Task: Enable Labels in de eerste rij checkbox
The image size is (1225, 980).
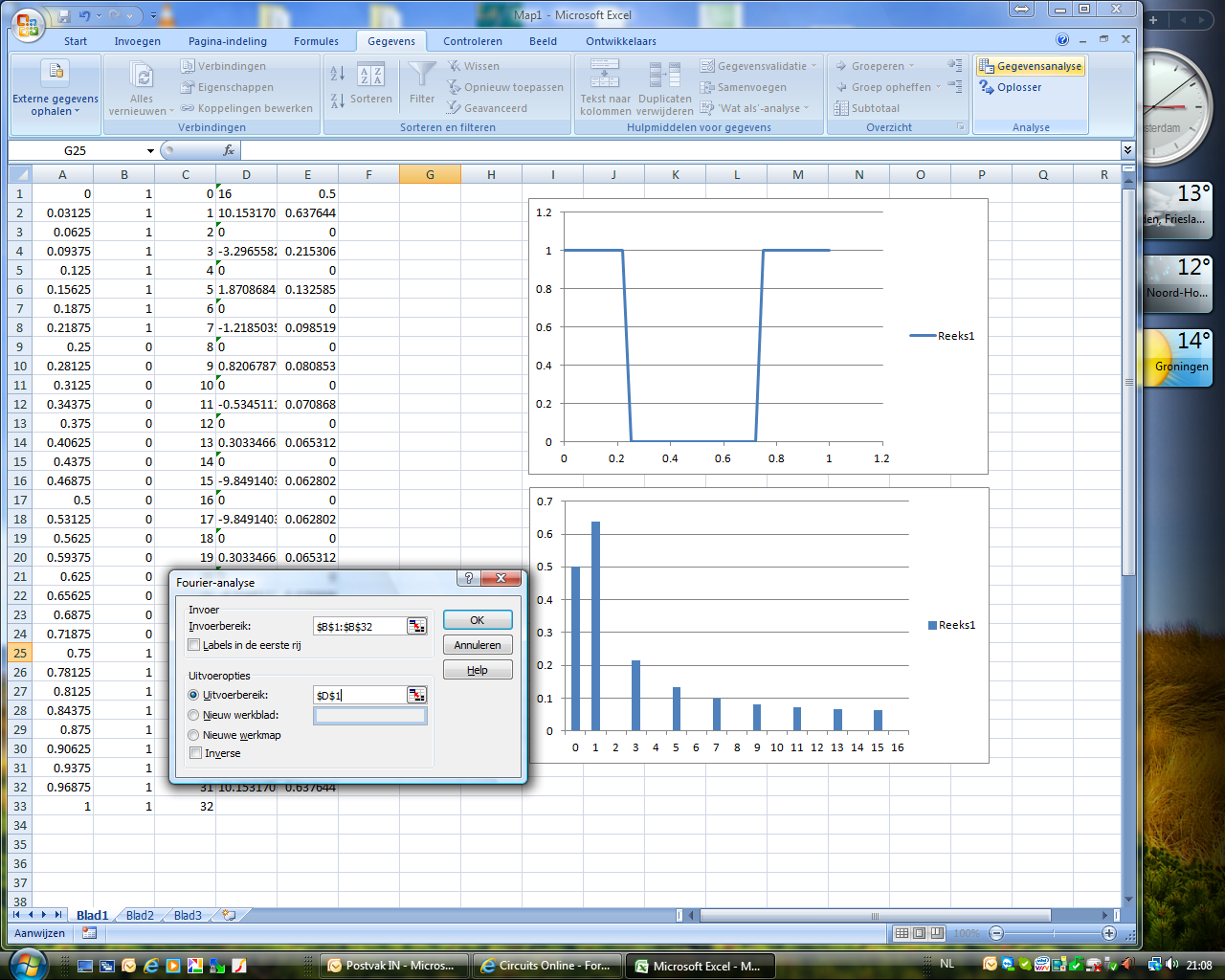Action: 195,645
